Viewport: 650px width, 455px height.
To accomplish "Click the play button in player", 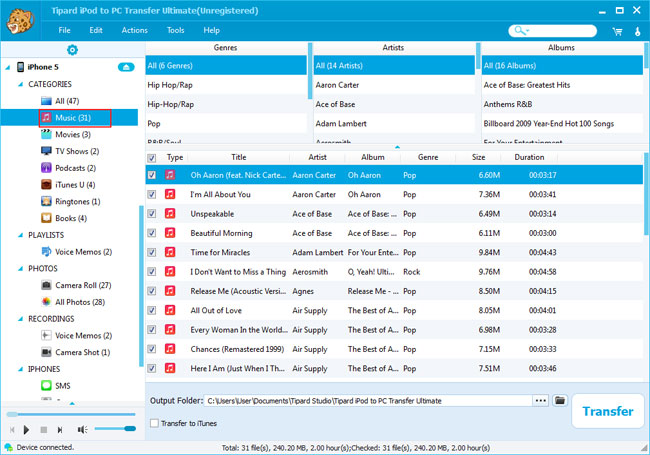I will 26,430.
